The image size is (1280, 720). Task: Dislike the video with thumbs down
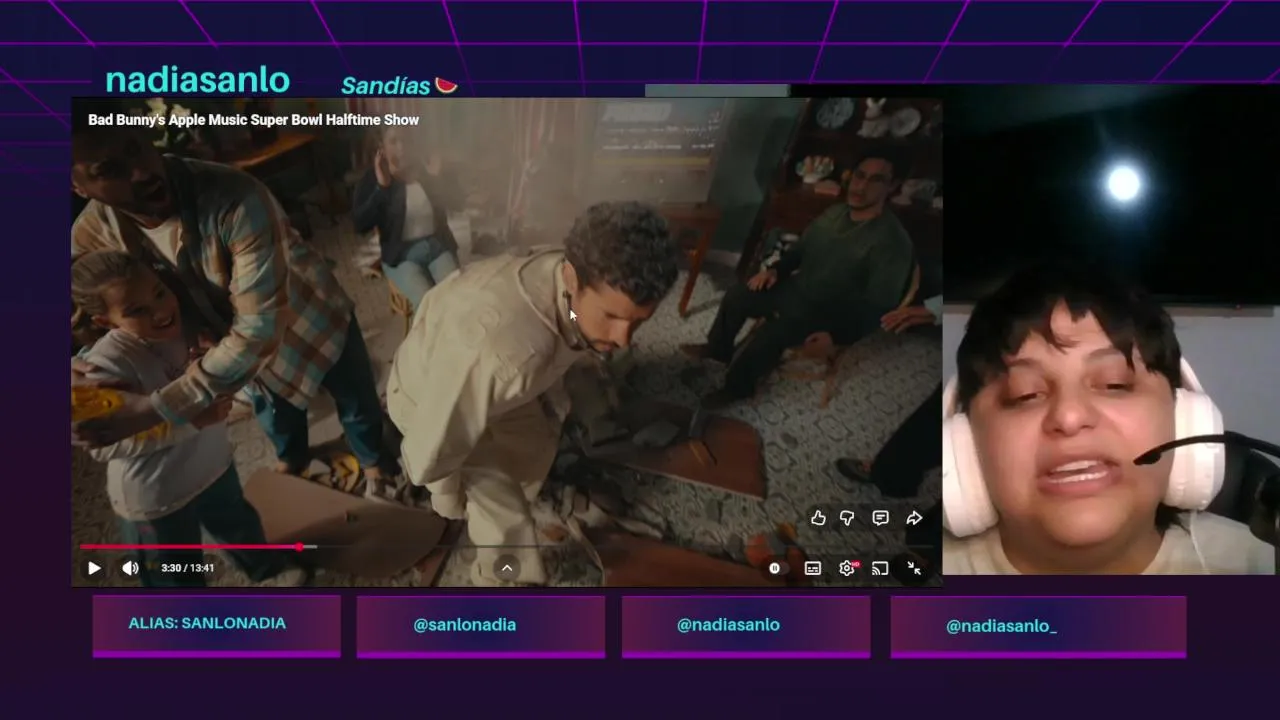847,518
